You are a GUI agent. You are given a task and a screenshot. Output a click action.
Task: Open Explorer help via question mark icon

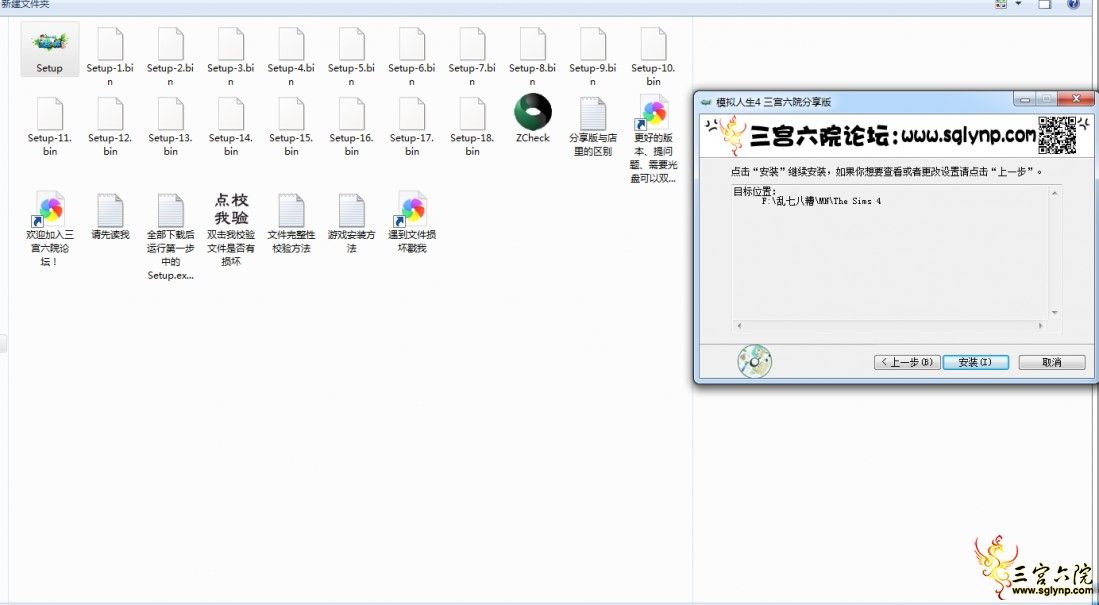pos(1073,4)
